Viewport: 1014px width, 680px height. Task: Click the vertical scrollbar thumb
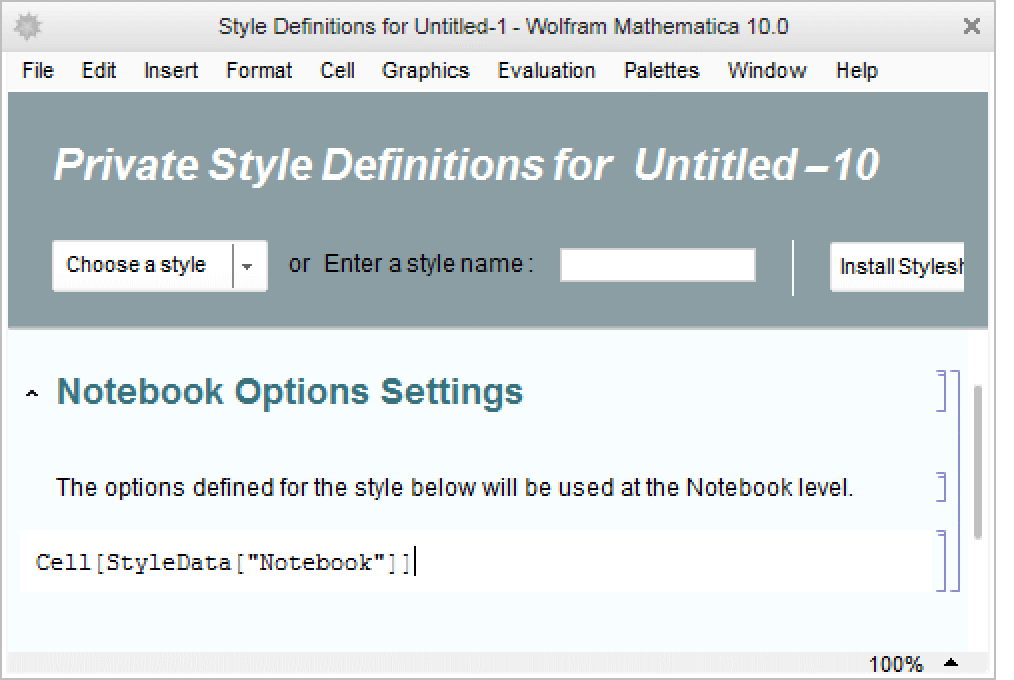(x=977, y=460)
